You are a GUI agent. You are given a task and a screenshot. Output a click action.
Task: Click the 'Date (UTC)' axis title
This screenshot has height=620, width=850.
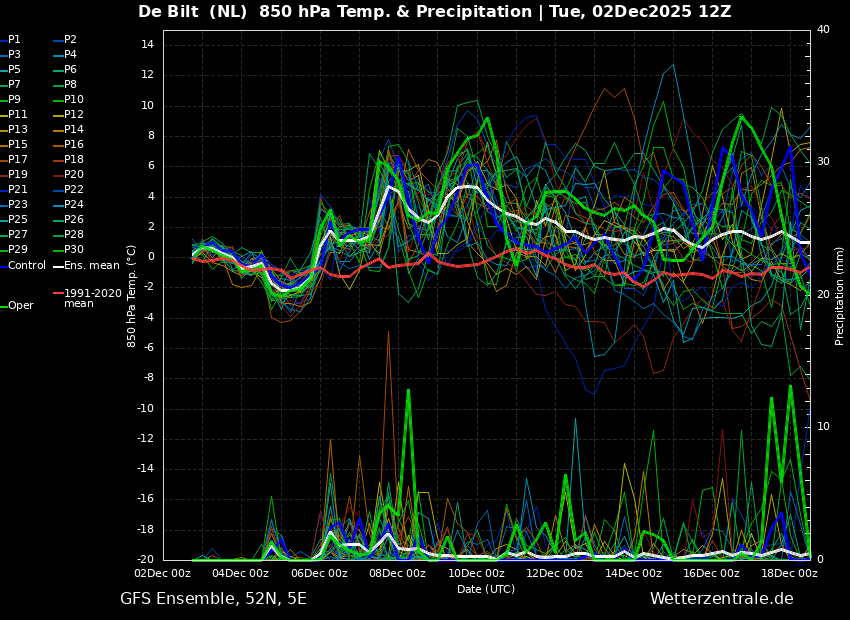coord(486,589)
